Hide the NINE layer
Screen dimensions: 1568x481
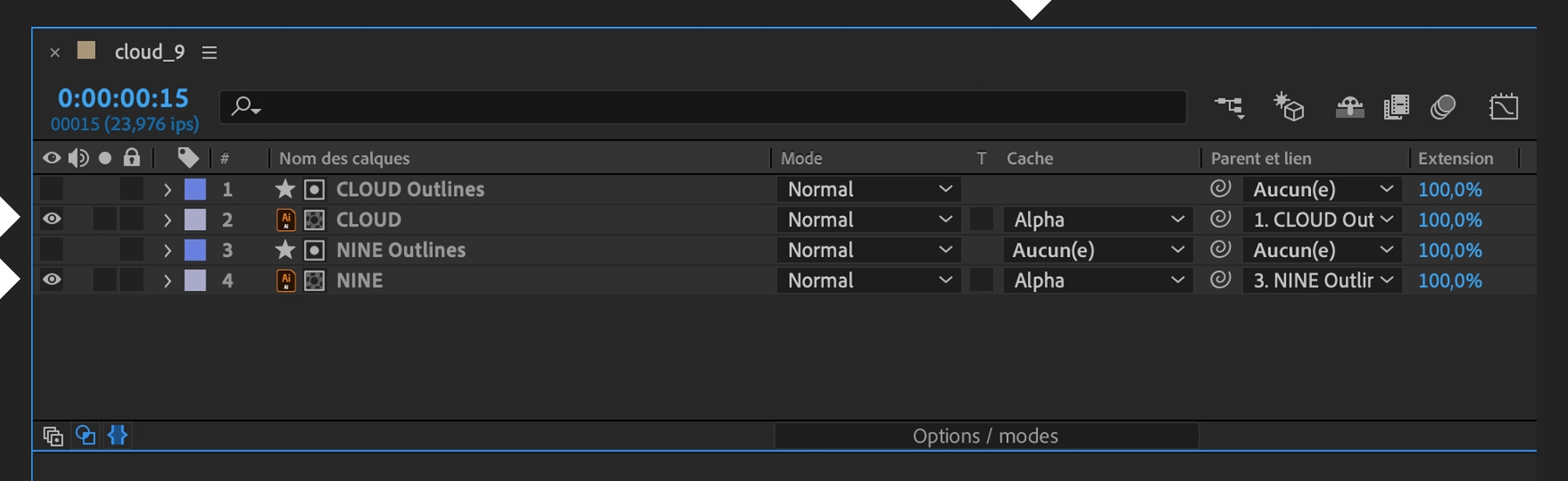click(x=51, y=281)
